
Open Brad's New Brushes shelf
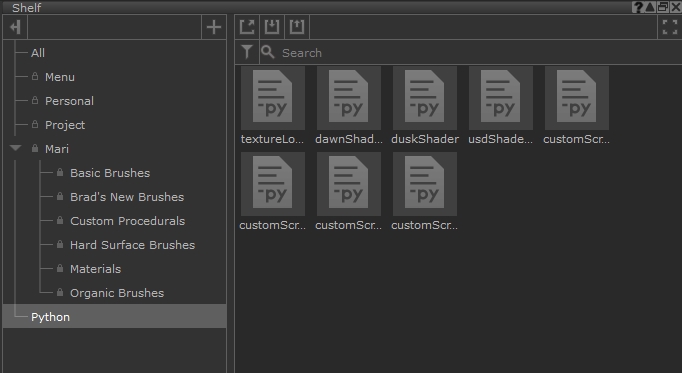[127, 197]
